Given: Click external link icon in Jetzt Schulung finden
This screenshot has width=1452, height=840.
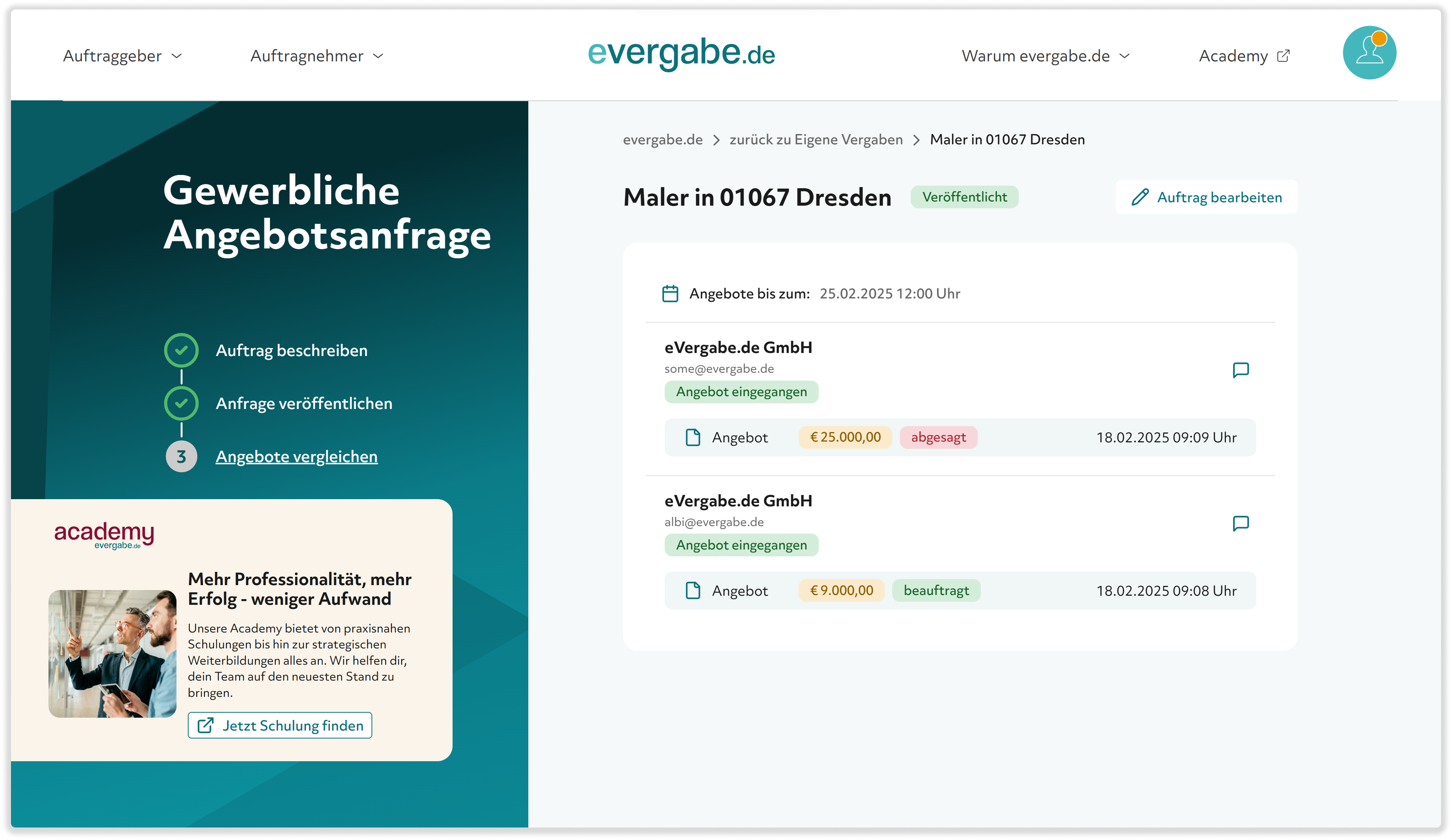Looking at the screenshot, I should coord(206,725).
